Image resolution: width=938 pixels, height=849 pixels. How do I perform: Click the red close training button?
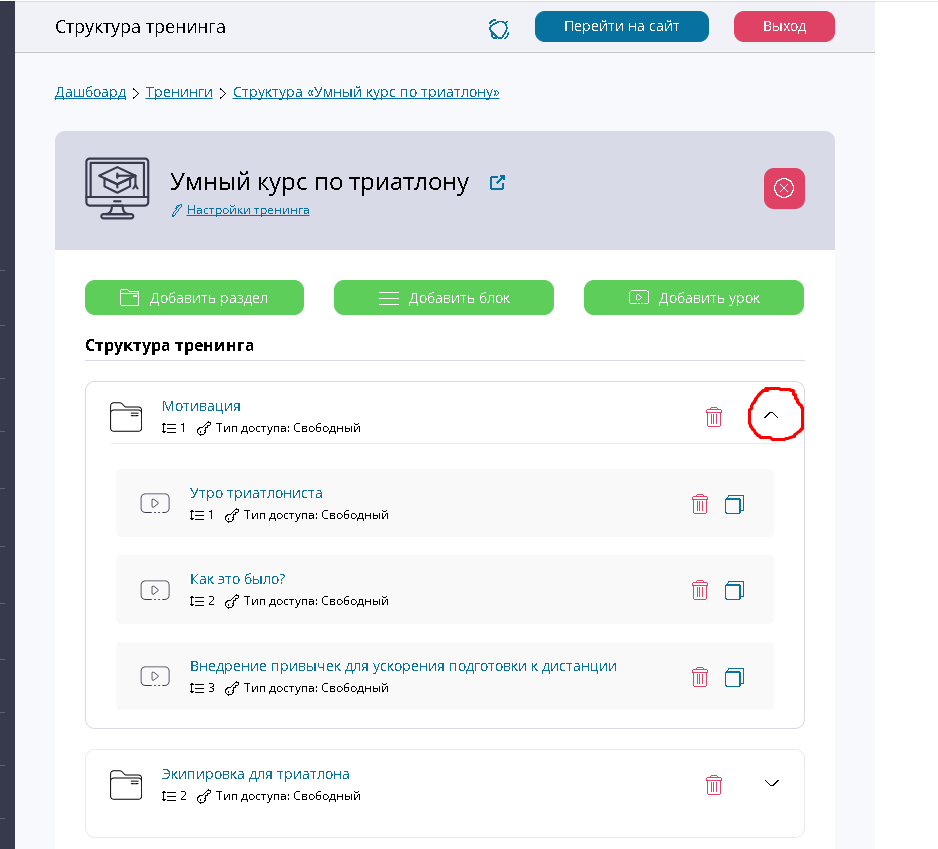784,189
